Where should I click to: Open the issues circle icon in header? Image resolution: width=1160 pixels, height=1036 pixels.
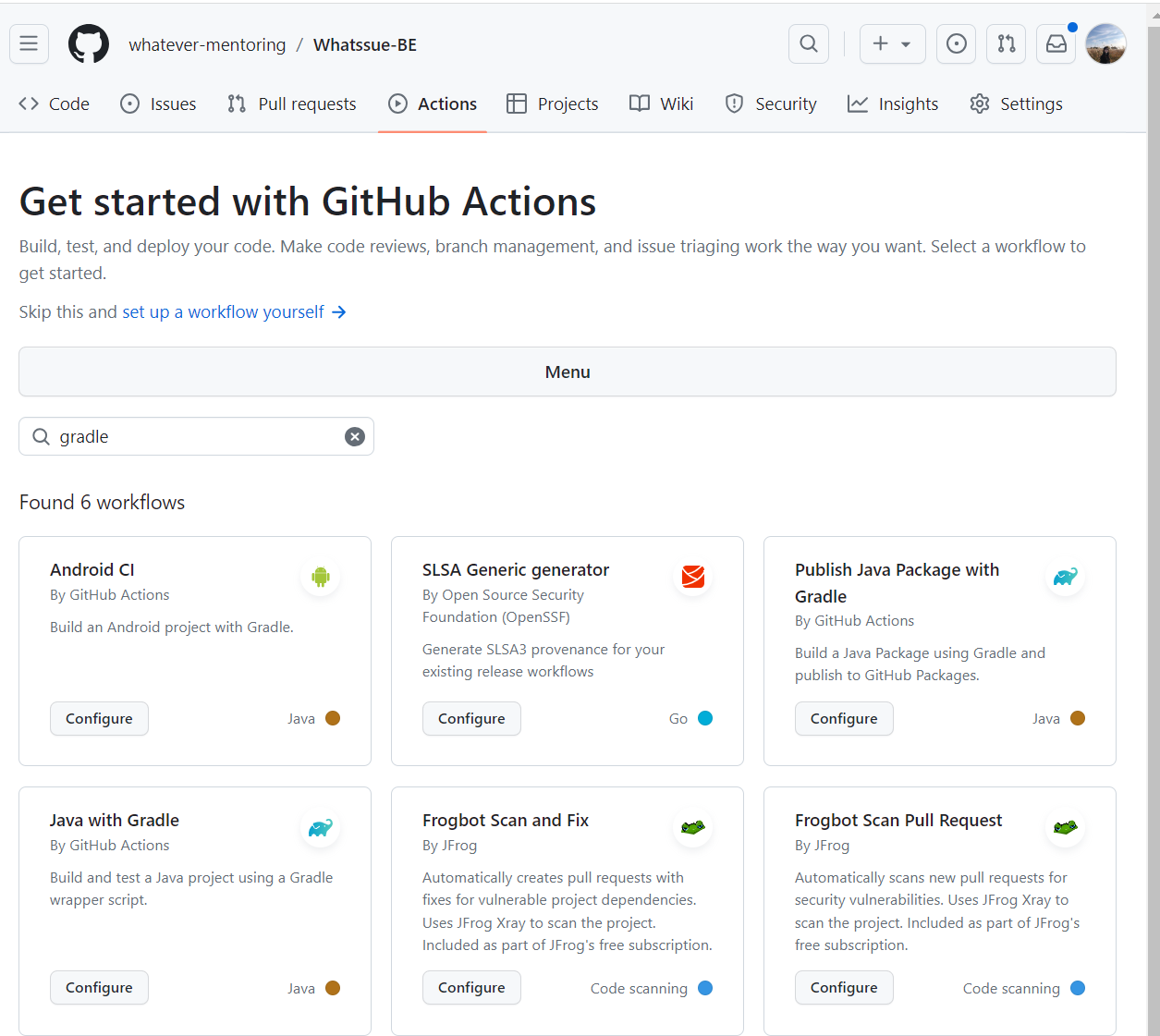[957, 43]
